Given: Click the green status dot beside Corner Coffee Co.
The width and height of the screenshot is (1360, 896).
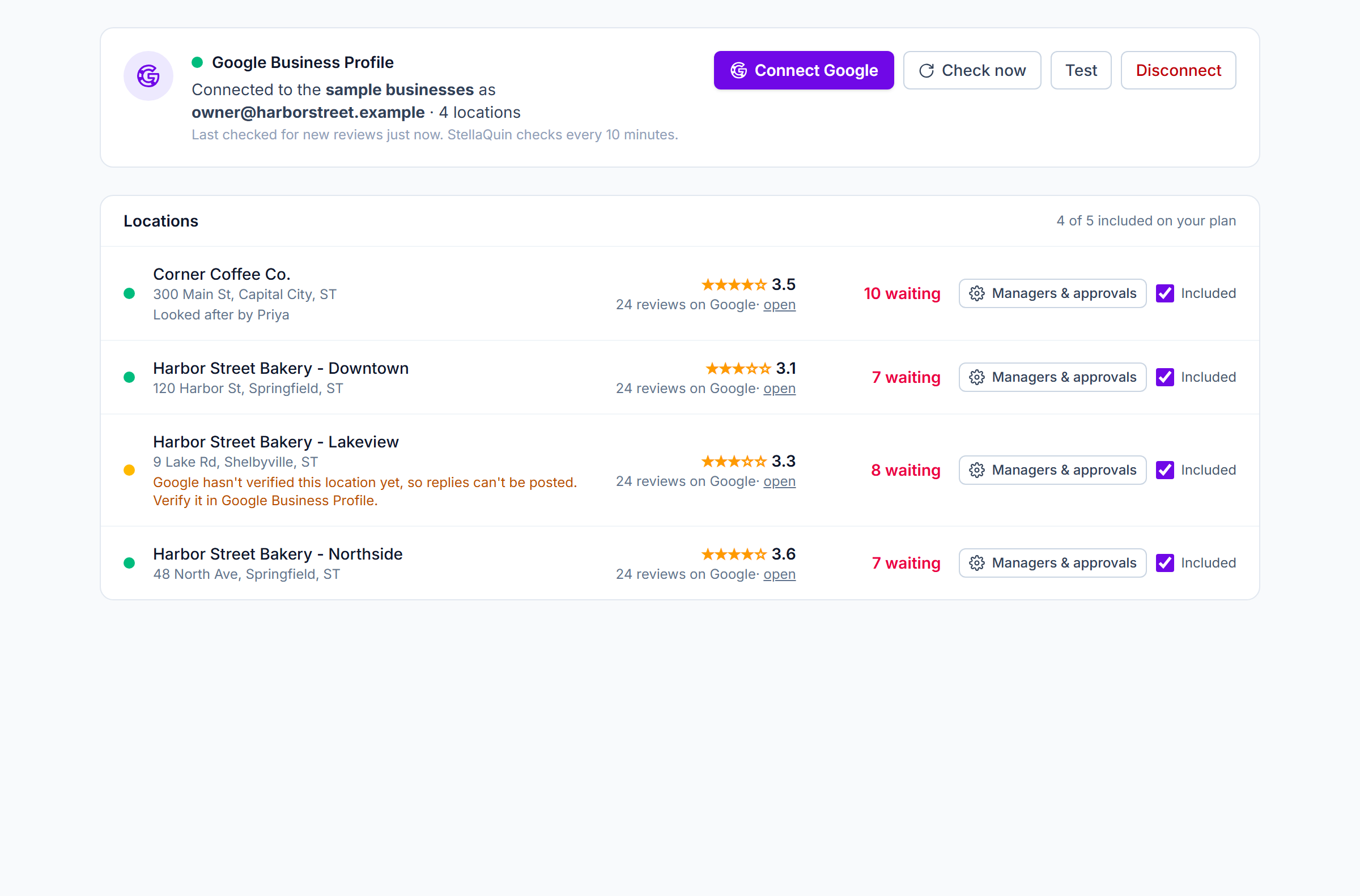Looking at the screenshot, I should (129, 293).
